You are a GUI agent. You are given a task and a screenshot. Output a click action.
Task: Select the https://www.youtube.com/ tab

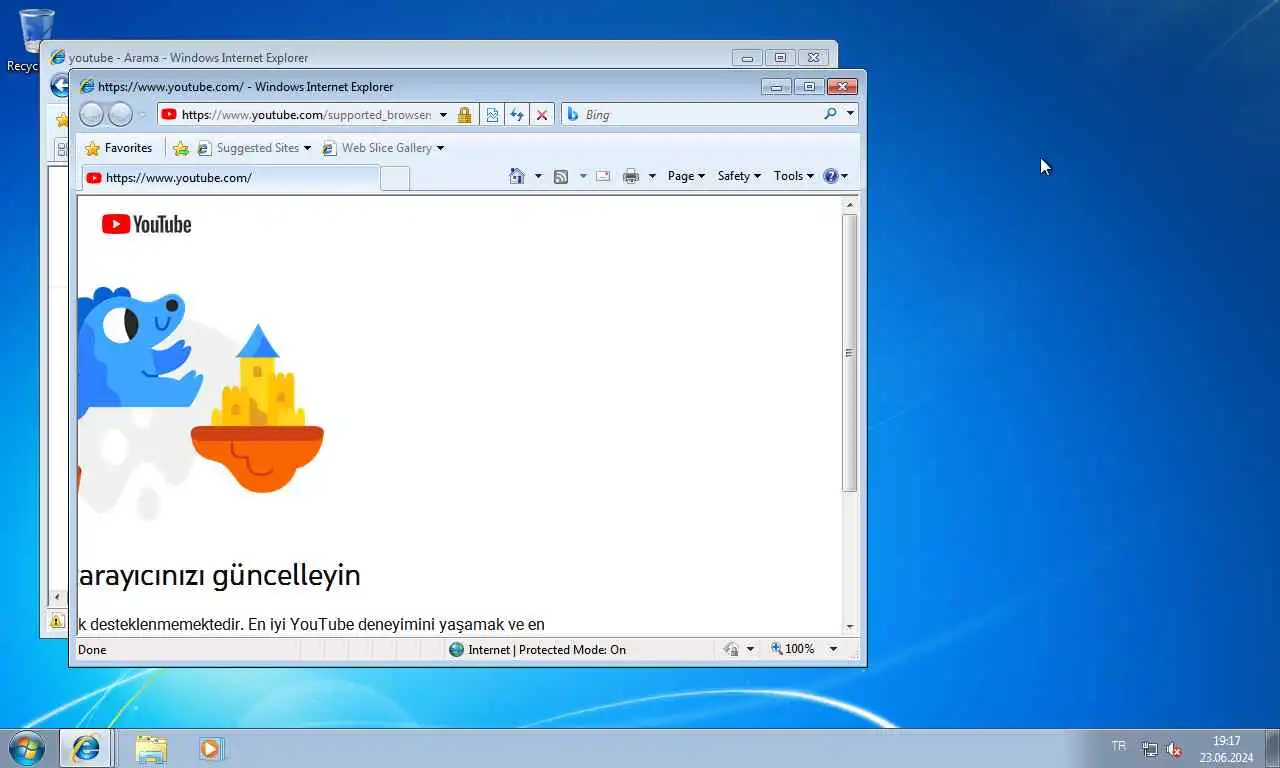[231, 178]
